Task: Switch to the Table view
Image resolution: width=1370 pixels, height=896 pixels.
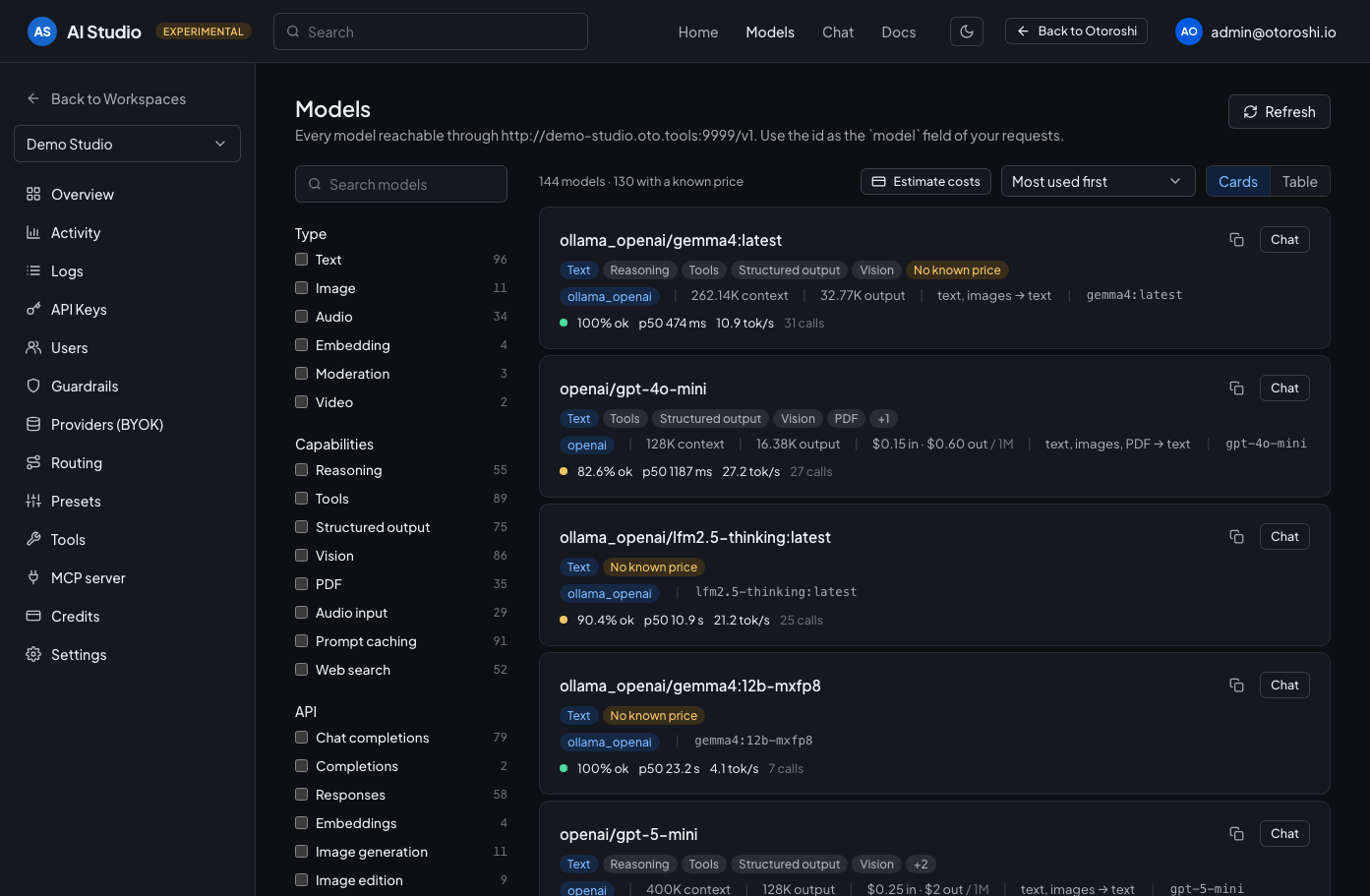Action: click(1299, 181)
